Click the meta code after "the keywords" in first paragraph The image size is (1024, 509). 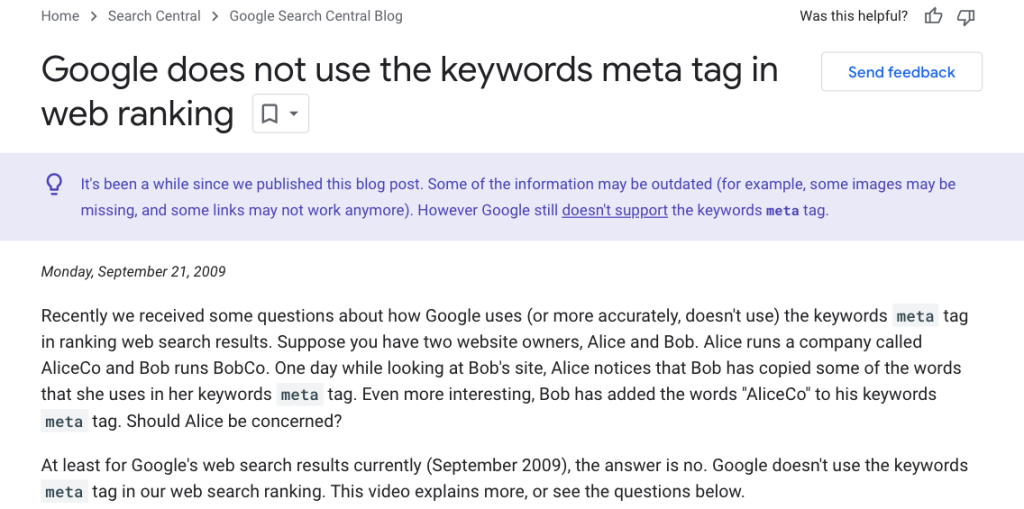click(x=916, y=316)
